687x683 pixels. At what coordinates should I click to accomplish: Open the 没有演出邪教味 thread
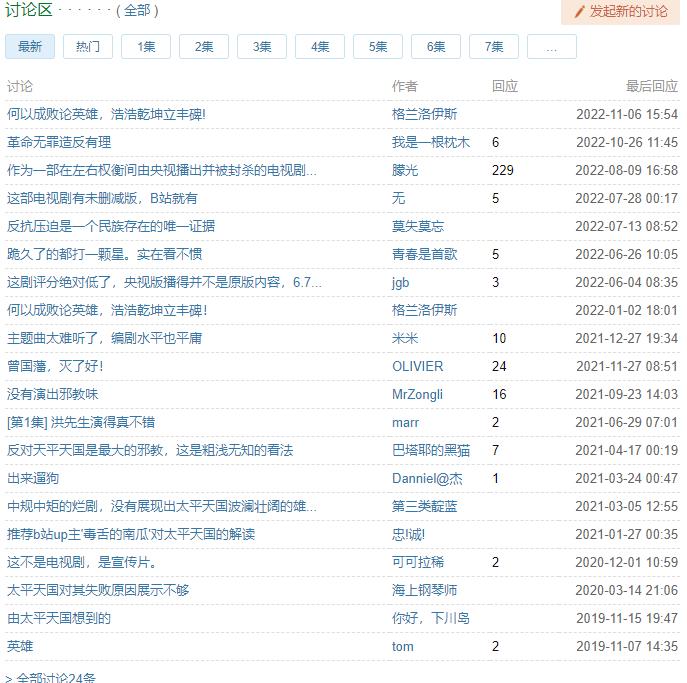click(x=53, y=395)
